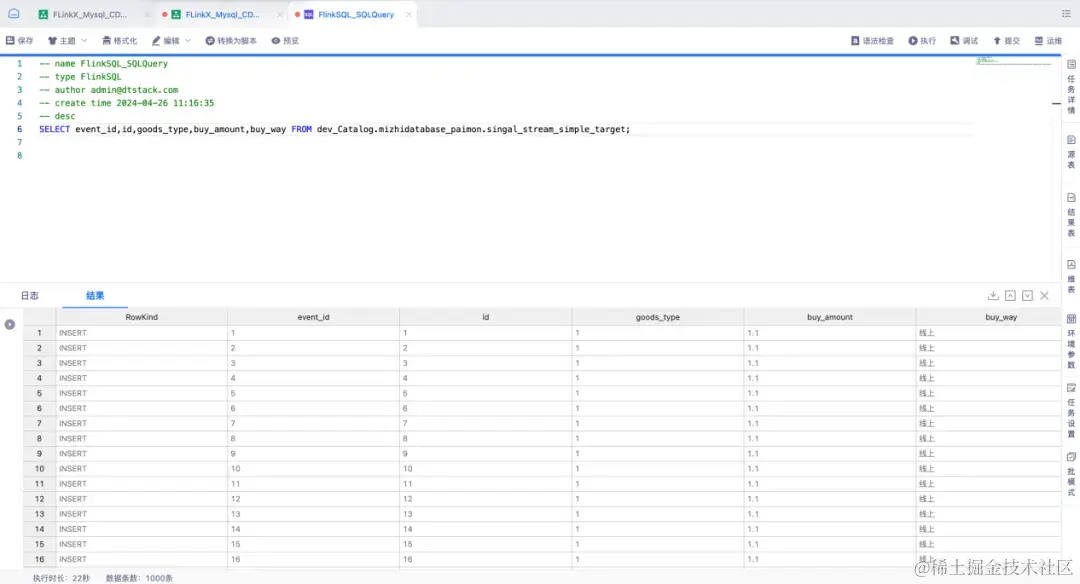
Task: Download the query results
Action: [993, 295]
